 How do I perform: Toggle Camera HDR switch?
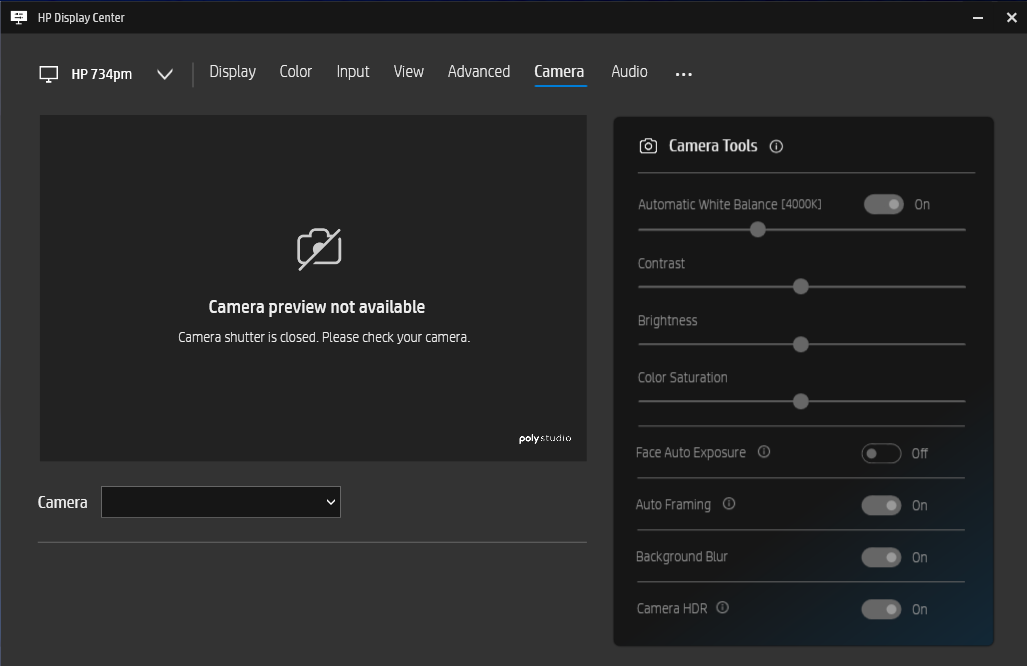point(881,609)
